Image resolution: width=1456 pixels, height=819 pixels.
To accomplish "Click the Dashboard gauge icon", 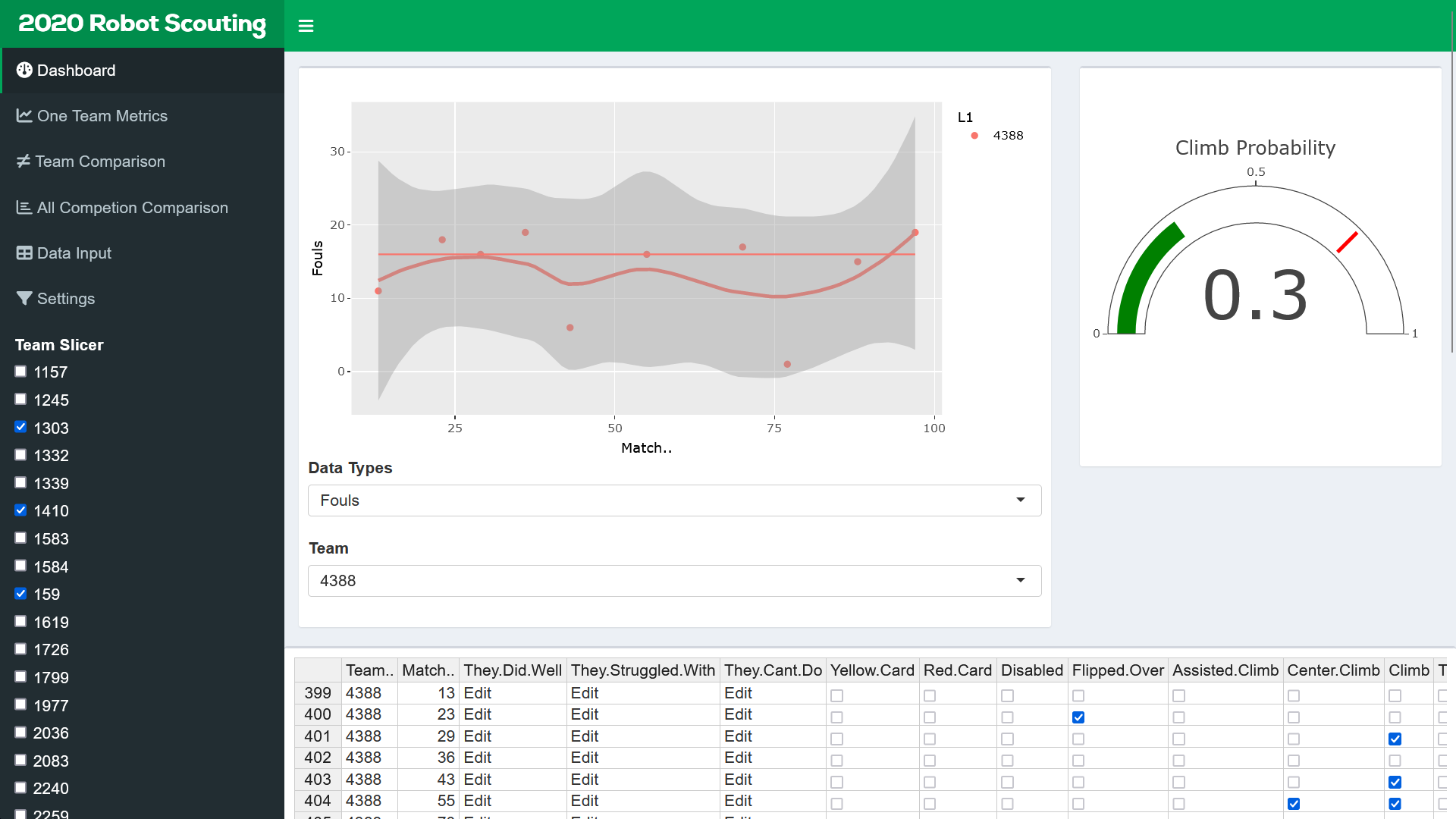I will click(24, 71).
